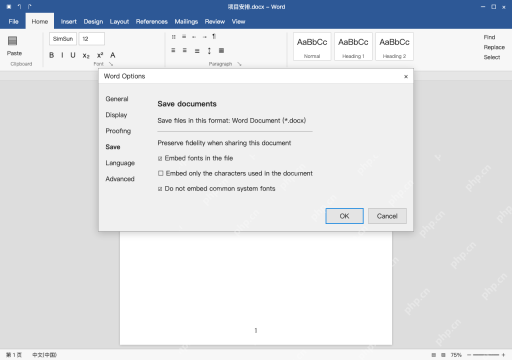Open the Paragraph dialog launcher arrow
The width and height of the screenshot is (512, 360).
click(239, 64)
